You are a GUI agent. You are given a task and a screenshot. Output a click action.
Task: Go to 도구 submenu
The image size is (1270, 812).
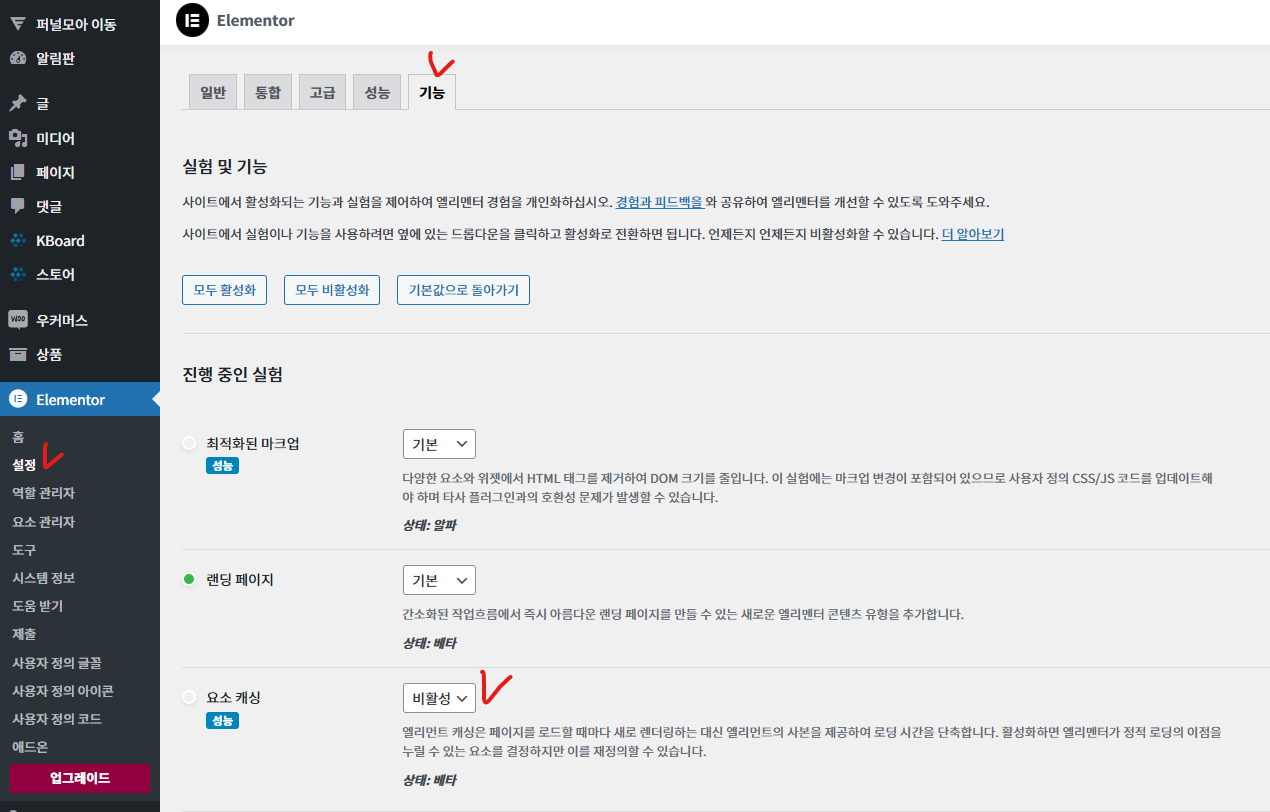[x=24, y=550]
